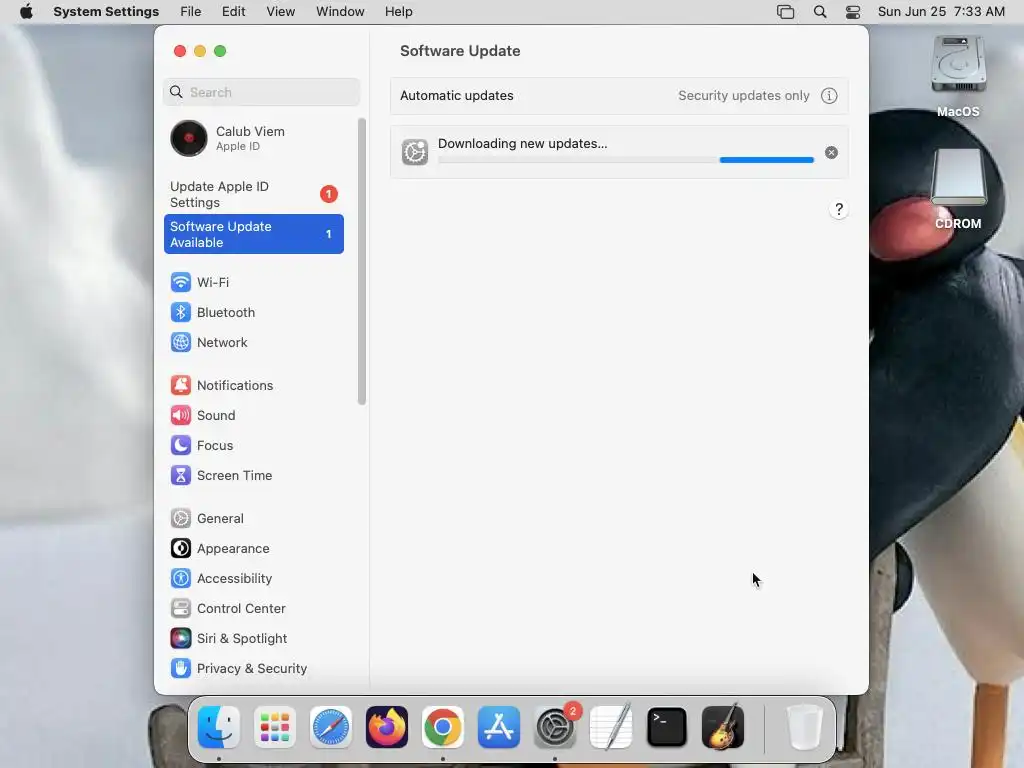1024x768 pixels.
Task: Open App Store from the Dock
Action: pyautogui.click(x=499, y=727)
